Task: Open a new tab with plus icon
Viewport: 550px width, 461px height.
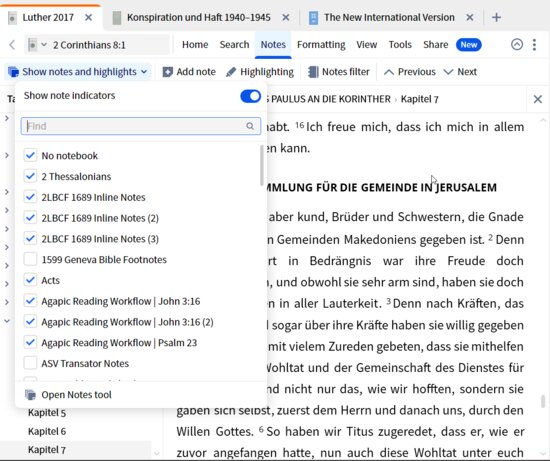Action: (496, 17)
